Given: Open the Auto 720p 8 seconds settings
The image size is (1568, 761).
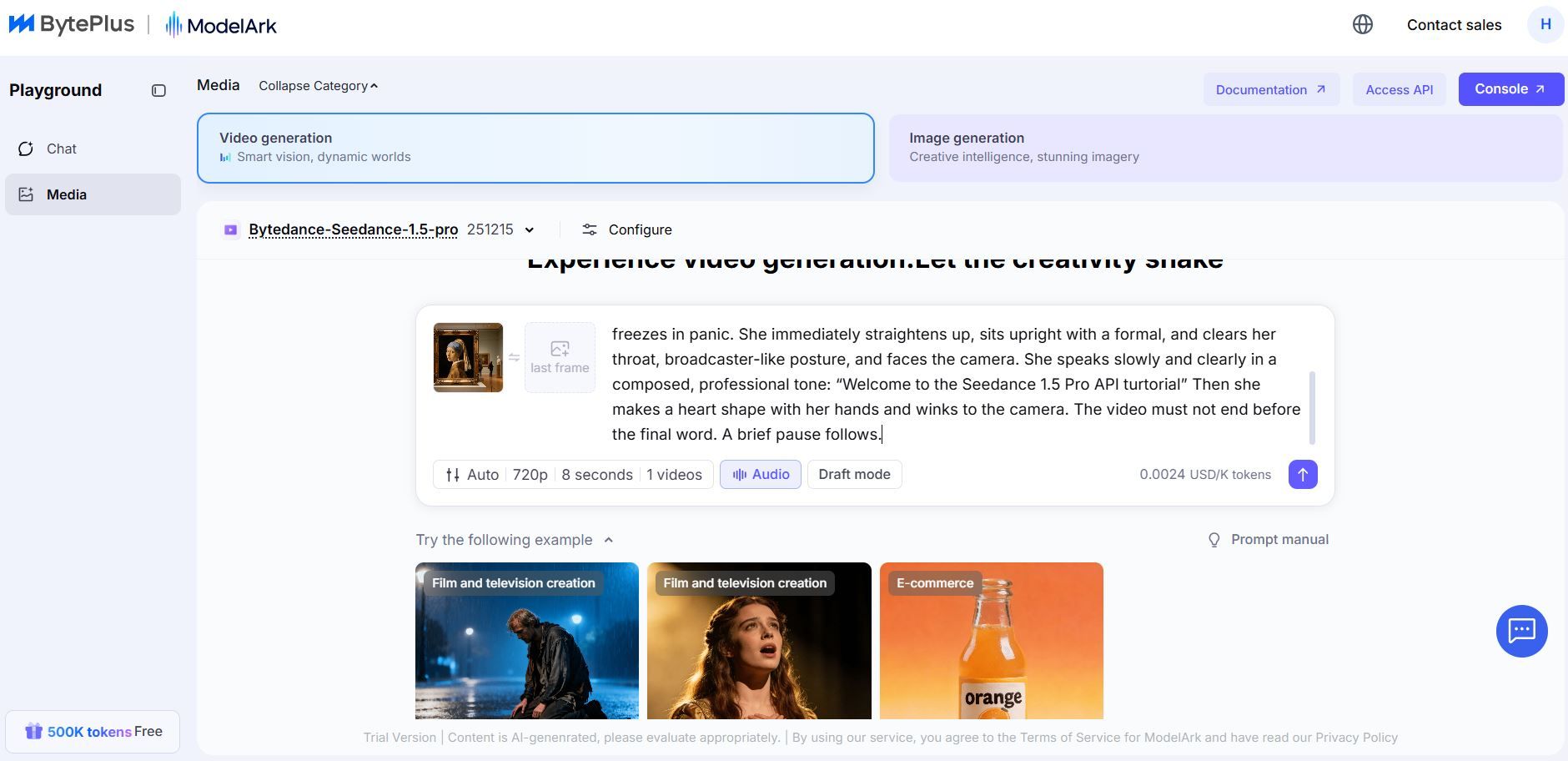Looking at the screenshot, I should (573, 475).
